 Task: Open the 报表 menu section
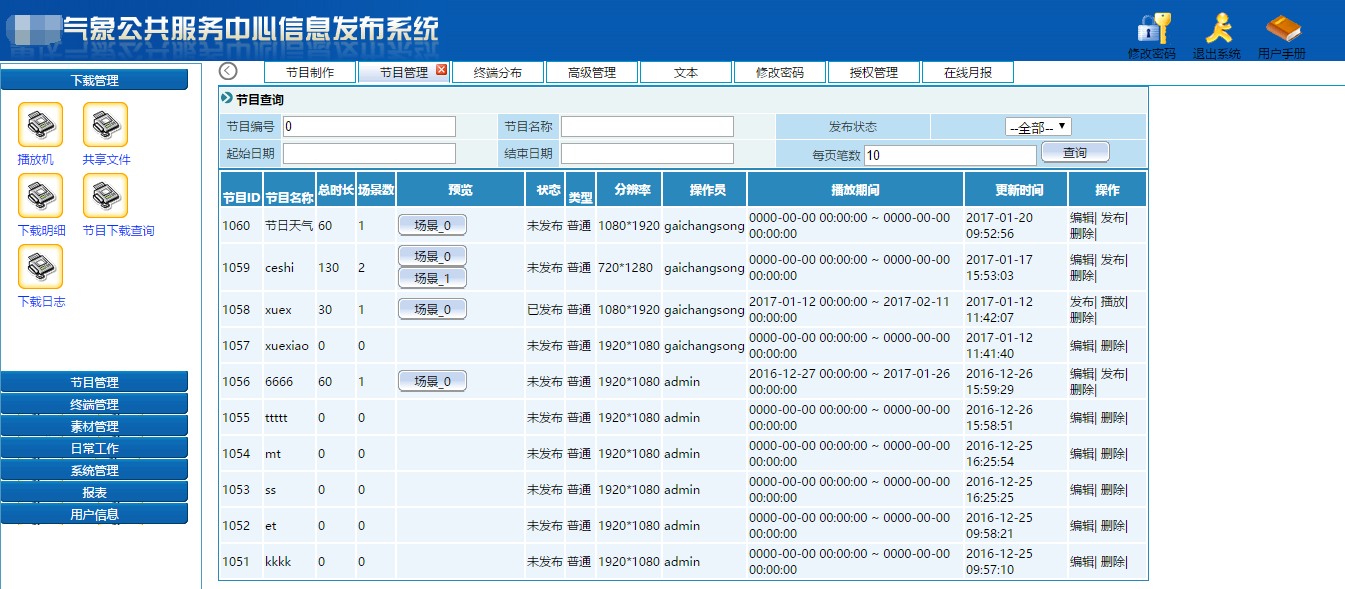coord(94,491)
